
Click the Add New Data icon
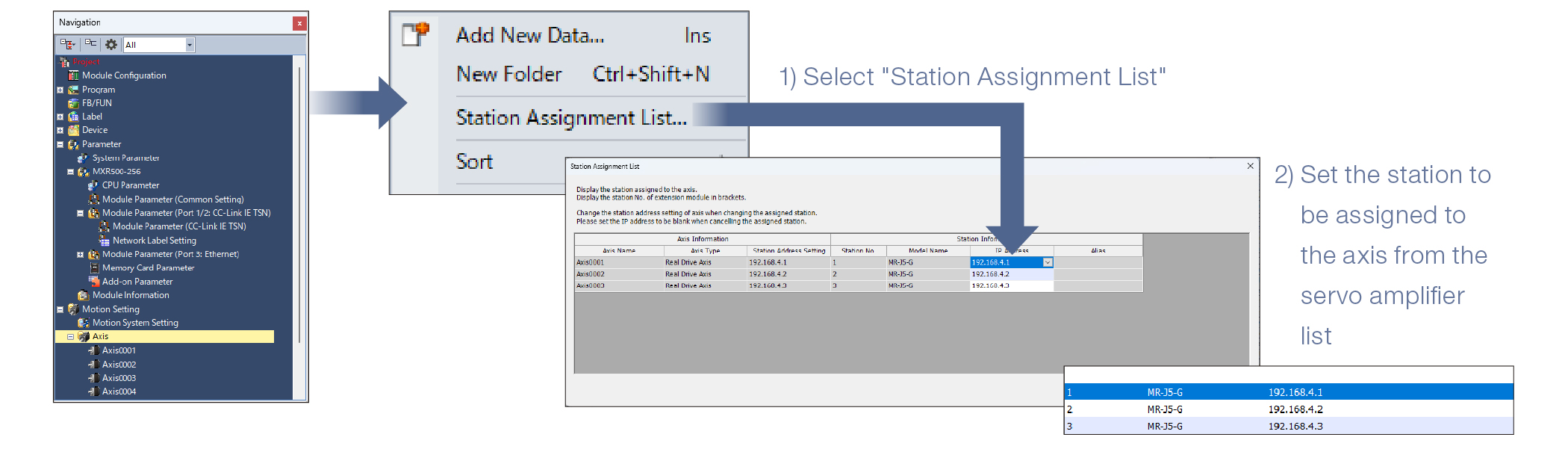(416, 34)
